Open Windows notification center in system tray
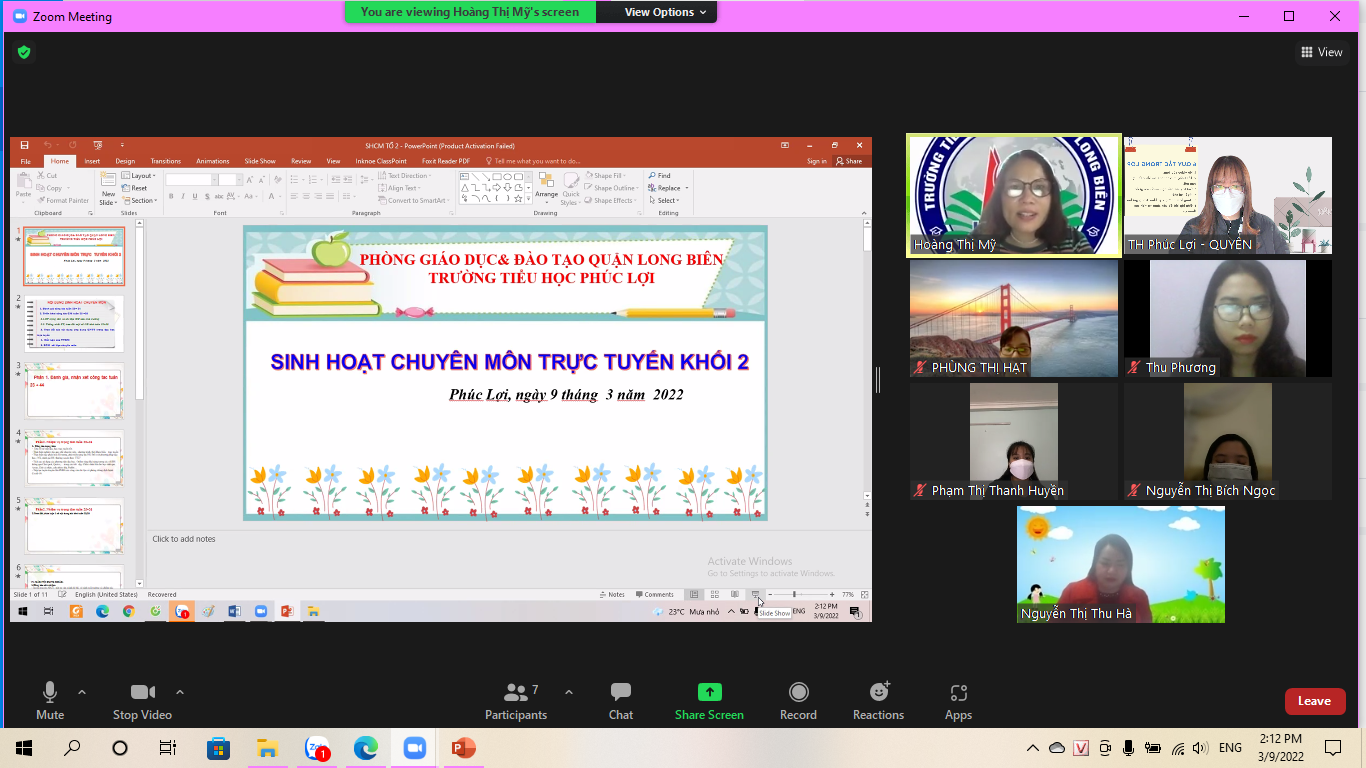The image size is (1366, 768). pyautogui.click(x=1332, y=748)
